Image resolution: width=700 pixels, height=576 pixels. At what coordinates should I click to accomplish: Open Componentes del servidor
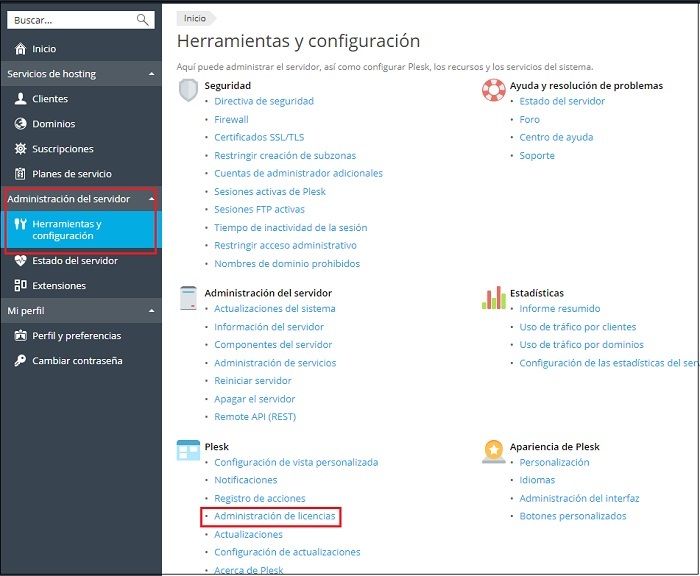click(273, 345)
